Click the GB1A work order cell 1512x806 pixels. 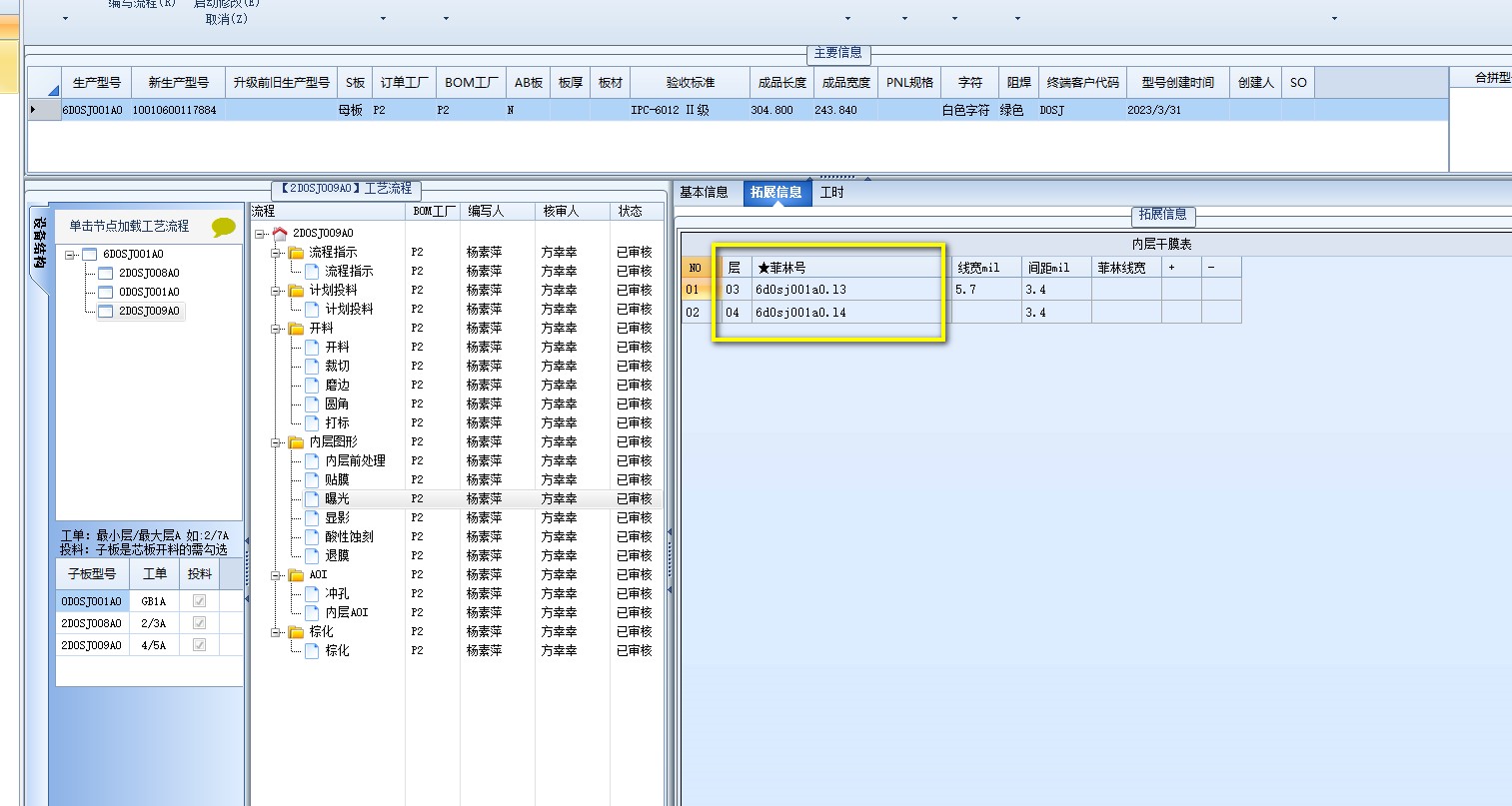tap(154, 601)
